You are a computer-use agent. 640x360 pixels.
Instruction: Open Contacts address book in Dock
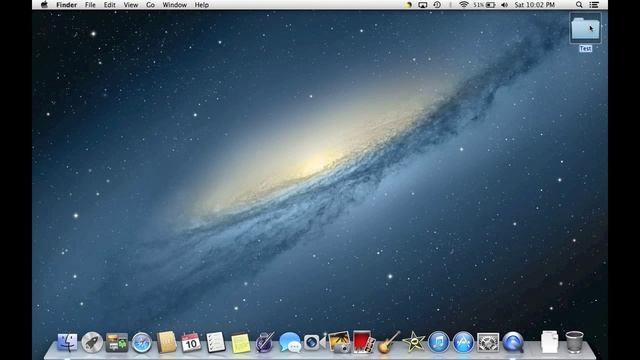[x=167, y=342]
